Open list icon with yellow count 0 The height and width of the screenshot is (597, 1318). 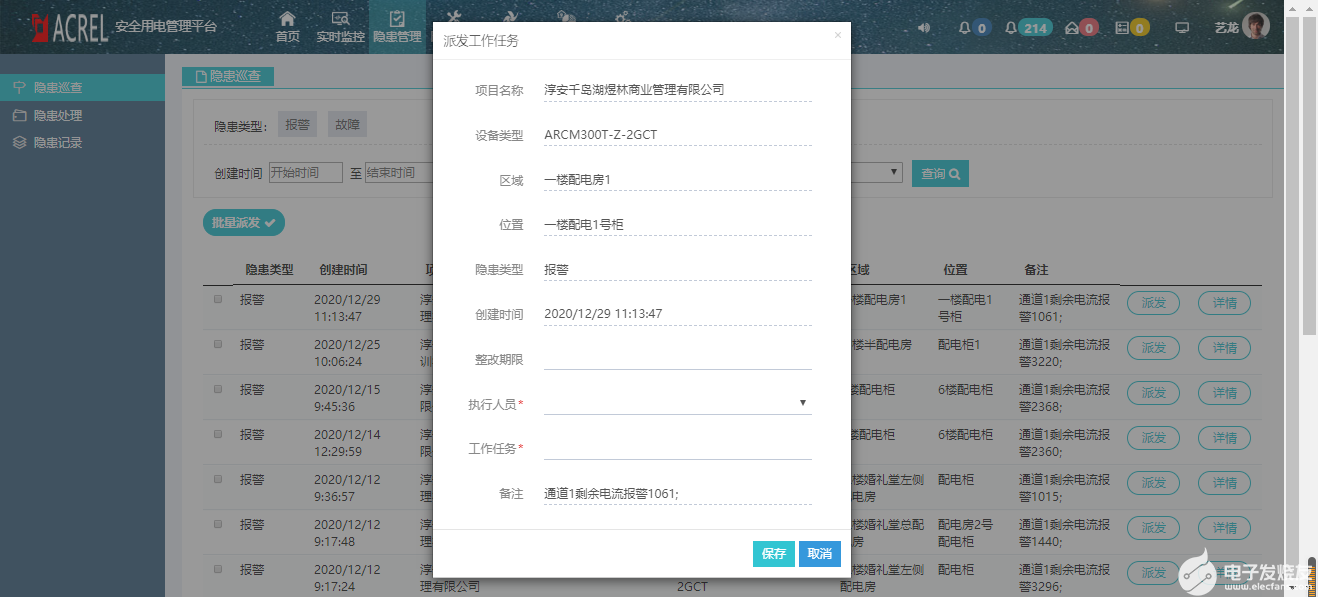tap(1132, 27)
